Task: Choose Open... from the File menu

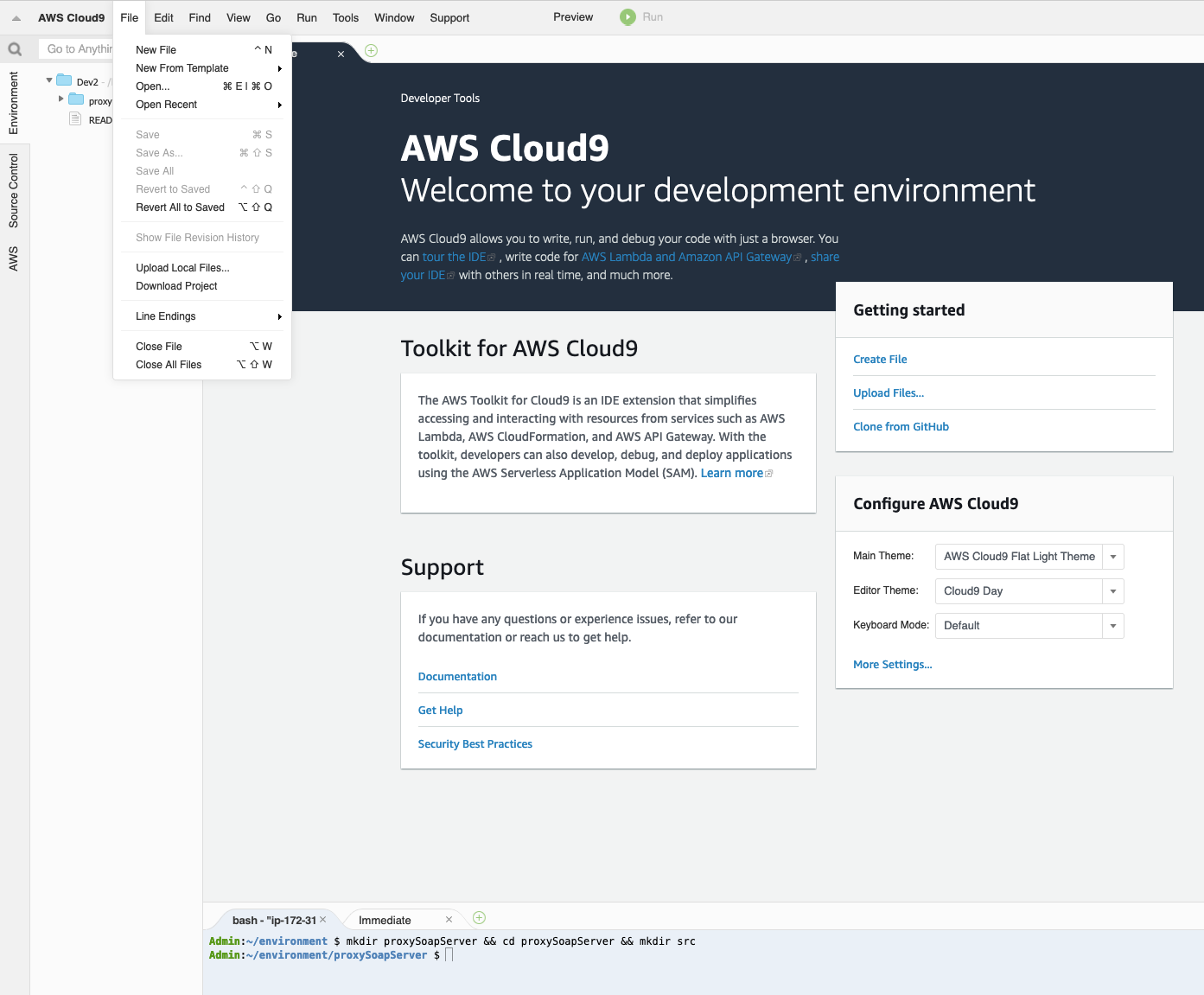Action: (202, 86)
